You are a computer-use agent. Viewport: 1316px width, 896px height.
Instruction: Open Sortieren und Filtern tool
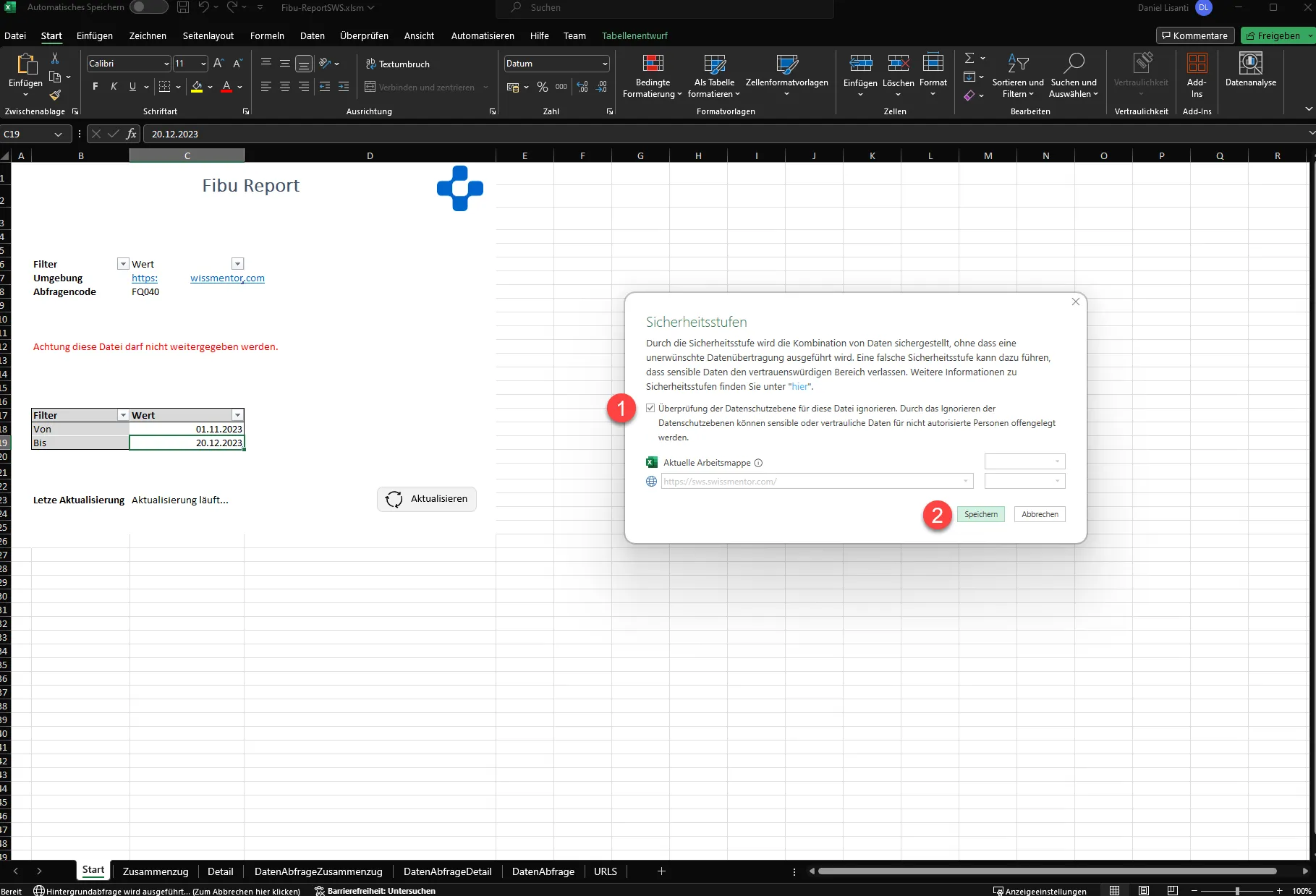point(1017,77)
